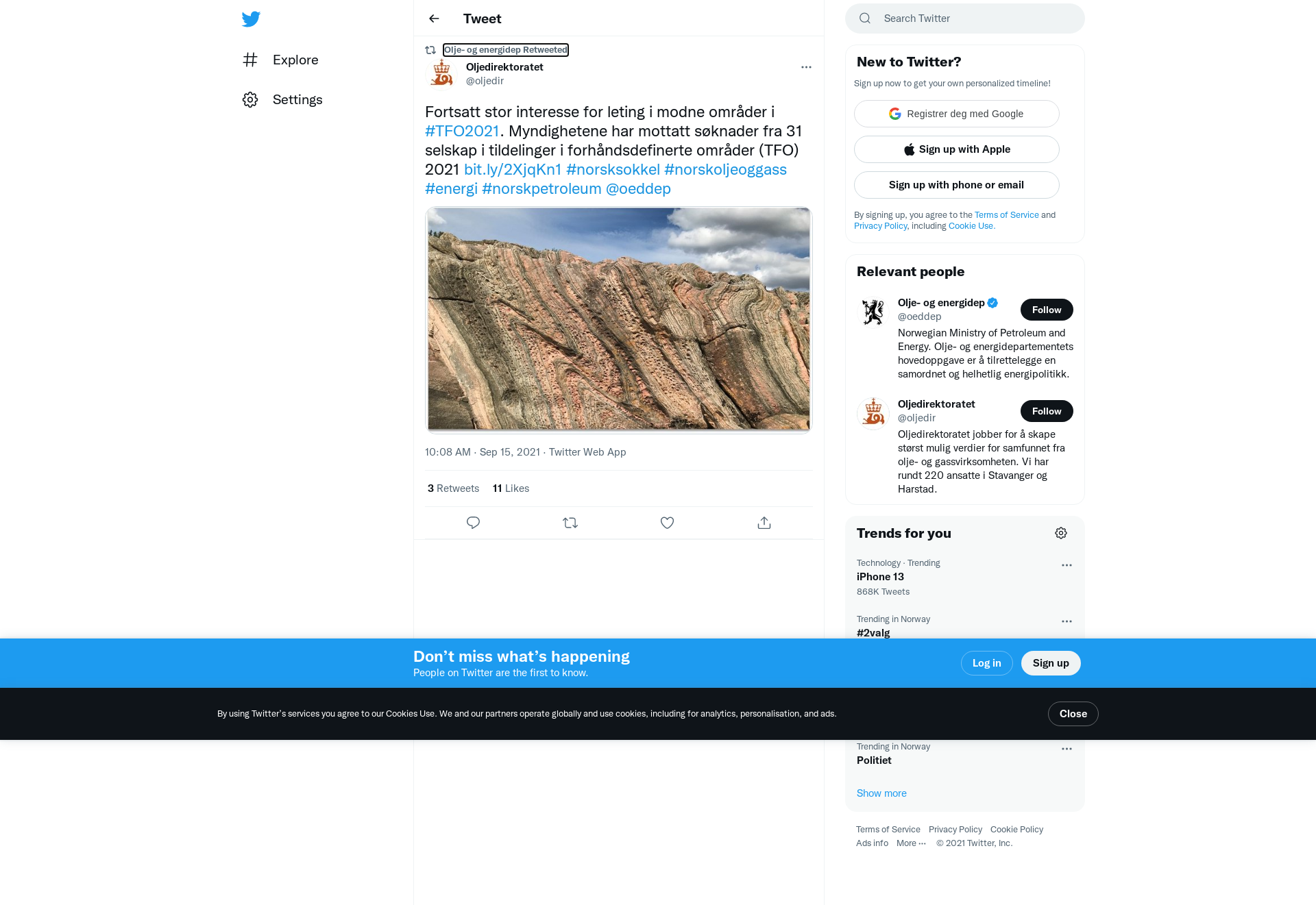
Task: Reply to tweet via comment bubble icon
Action: (x=473, y=523)
